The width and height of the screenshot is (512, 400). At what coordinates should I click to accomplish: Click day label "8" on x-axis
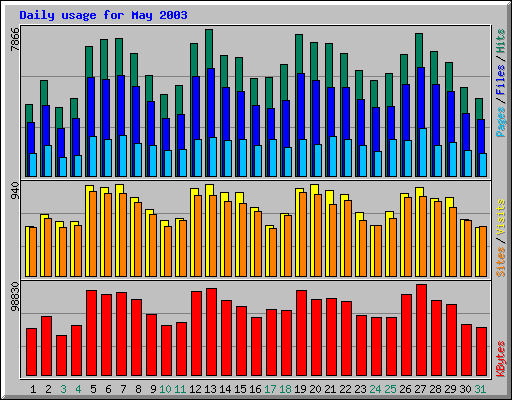138,389
